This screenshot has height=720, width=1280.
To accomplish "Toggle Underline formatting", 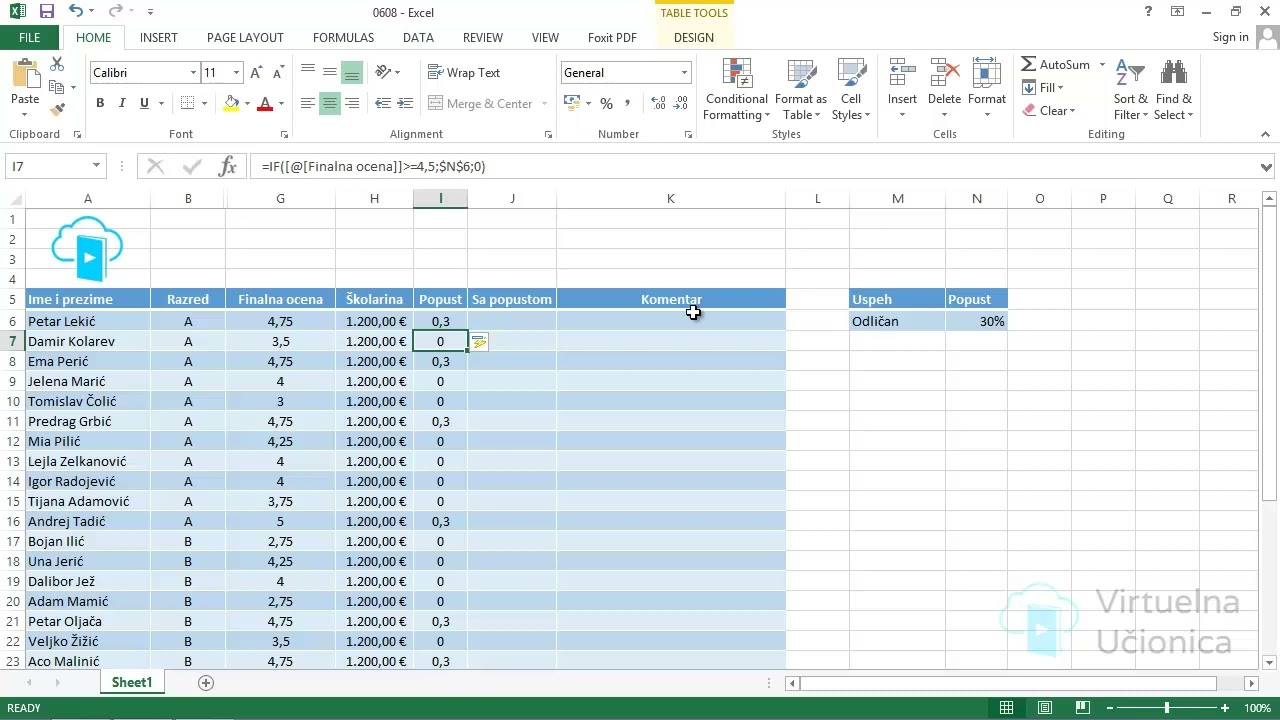I will click(x=144, y=104).
